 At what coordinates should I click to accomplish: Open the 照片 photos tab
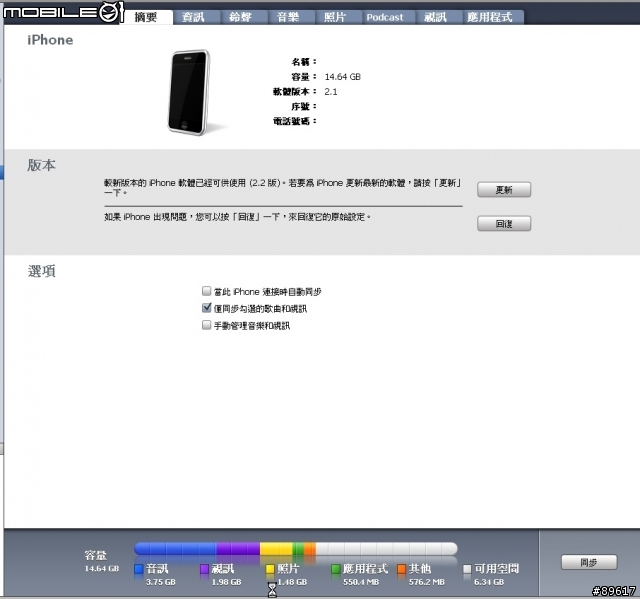[x=335, y=17]
